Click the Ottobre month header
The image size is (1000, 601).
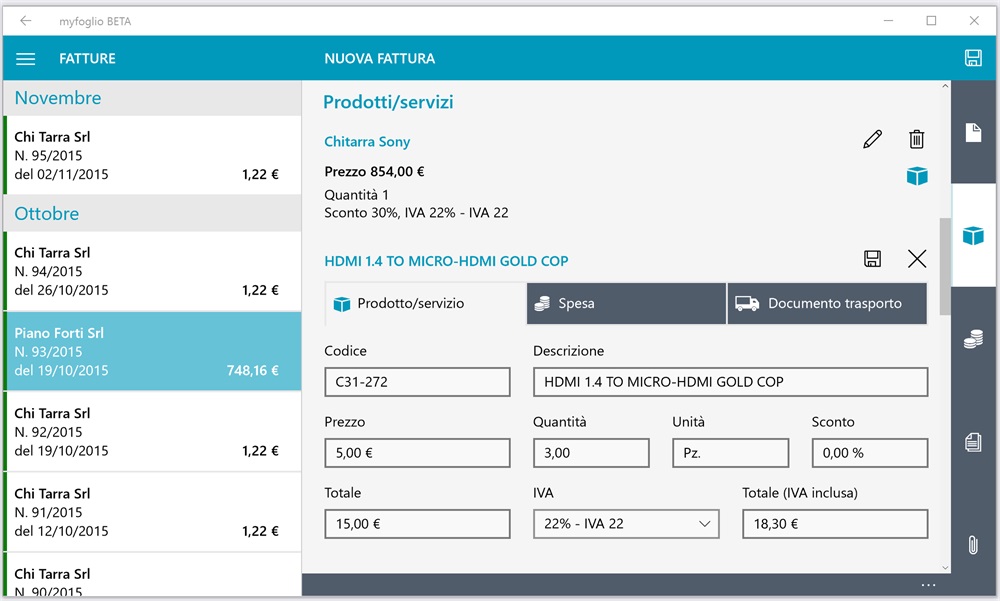tap(152, 213)
